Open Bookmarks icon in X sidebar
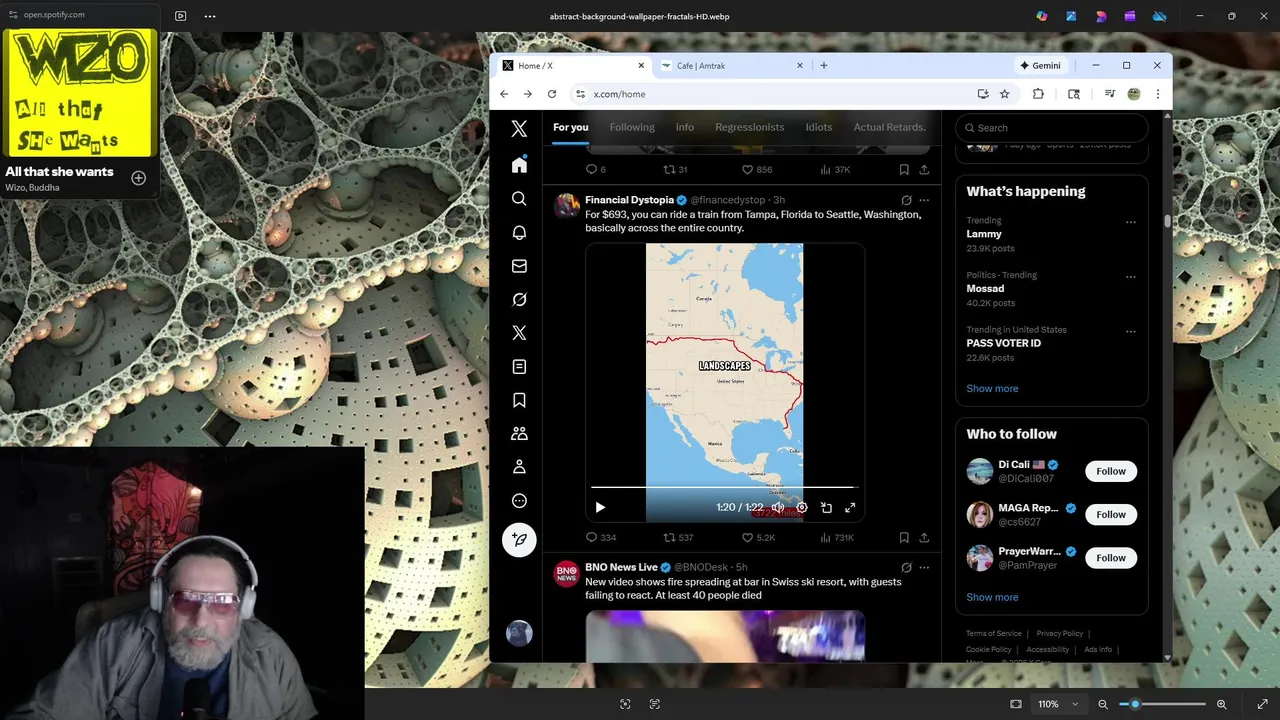The height and width of the screenshot is (720, 1280). pos(519,400)
